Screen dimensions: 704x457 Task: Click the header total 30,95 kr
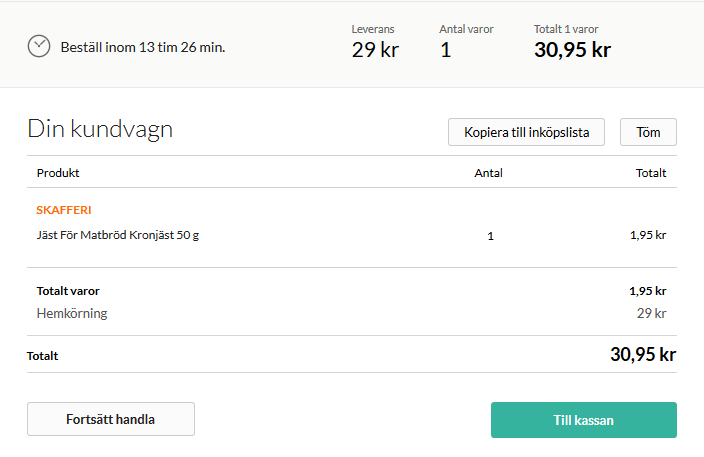[572, 49]
